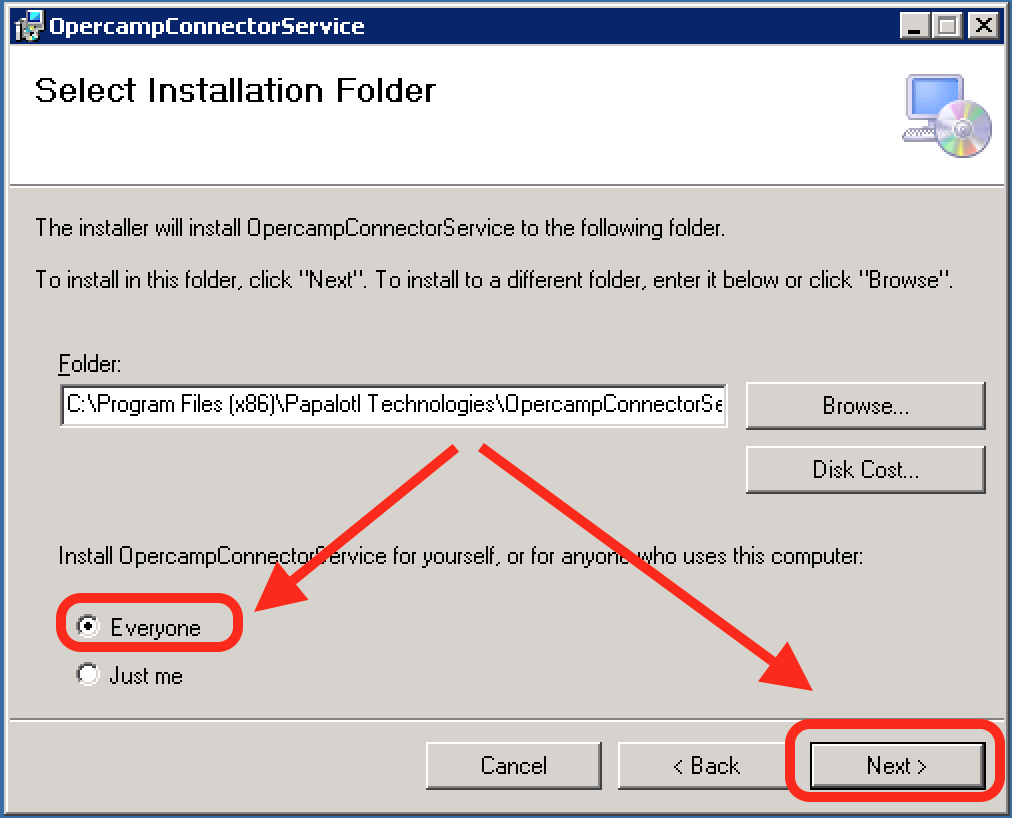This screenshot has height=818, width=1012.
Task: Maximize the installer window
Action: [x=947, y=26]
